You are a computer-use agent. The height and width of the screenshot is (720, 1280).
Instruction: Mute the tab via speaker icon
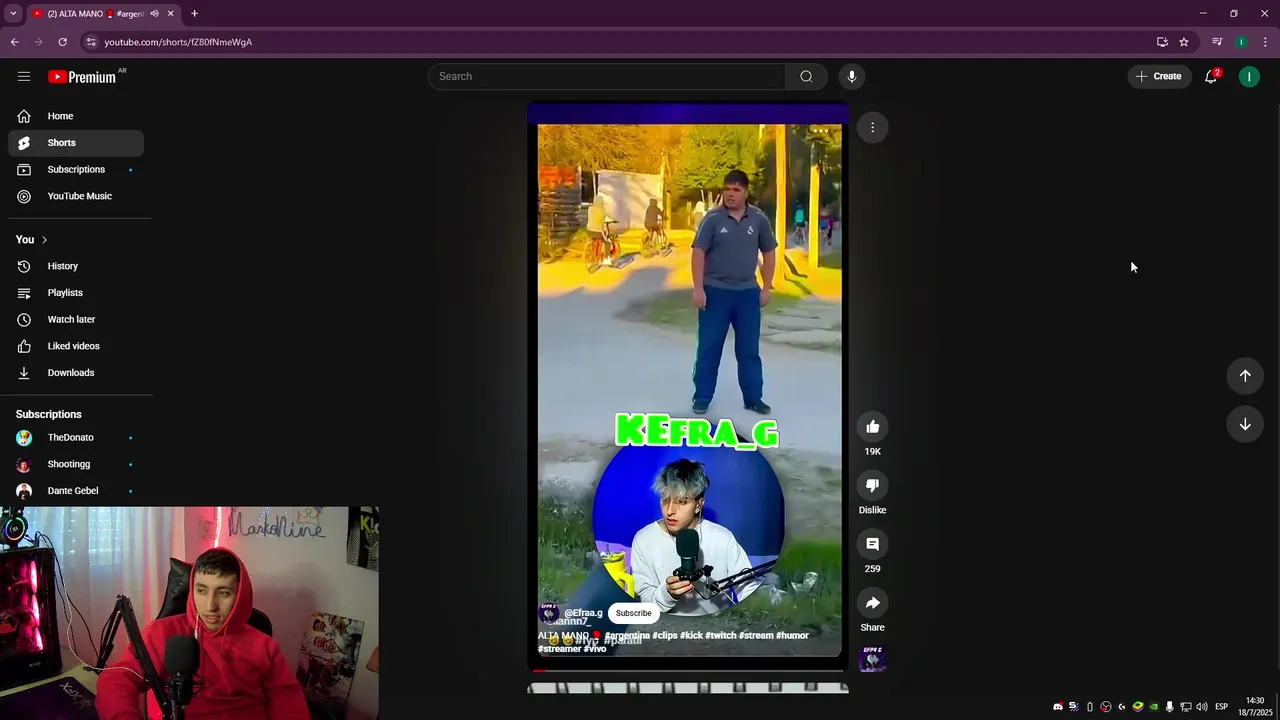pos(154,13)
